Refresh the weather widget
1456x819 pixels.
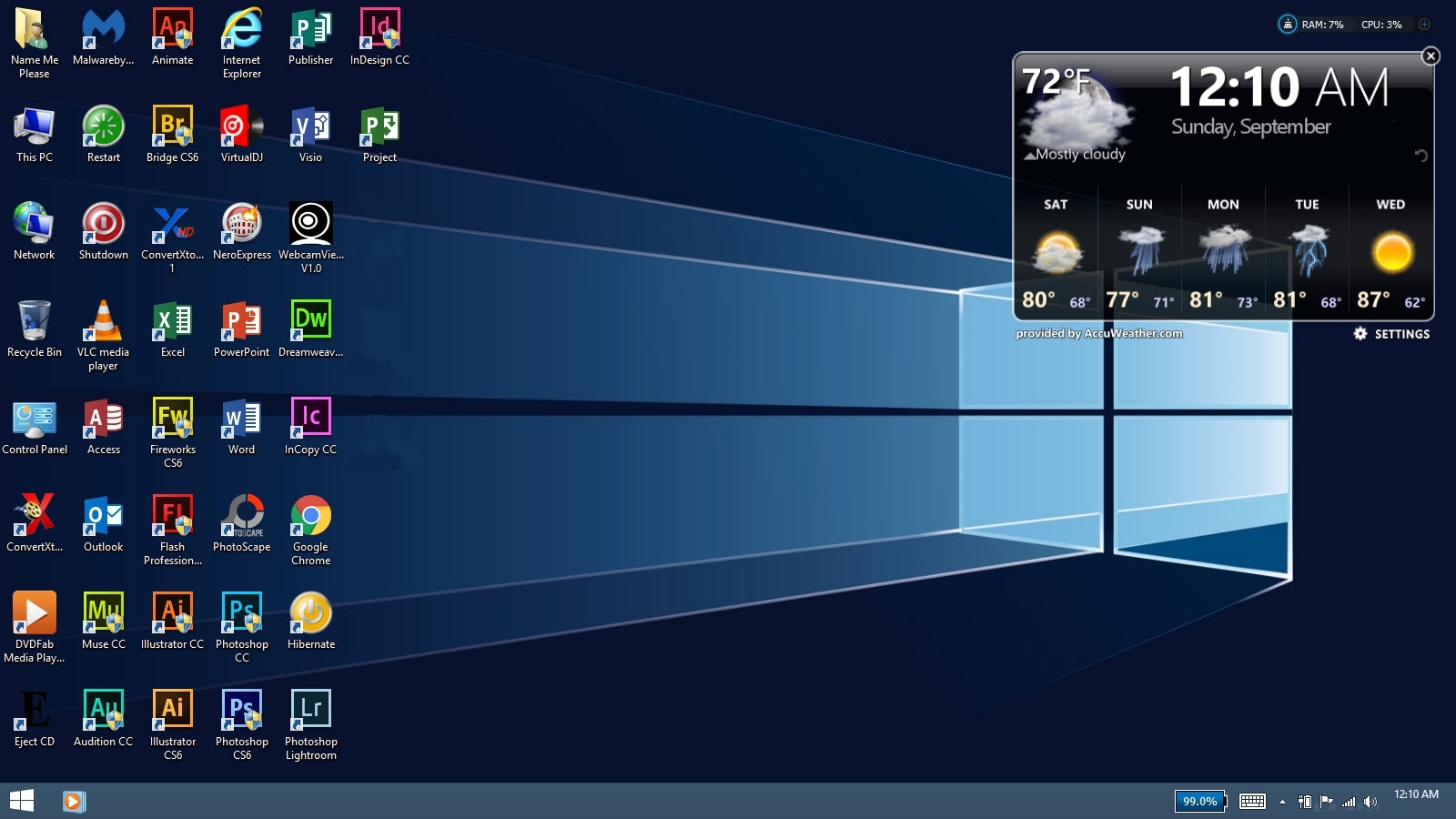(x=1421, y=156)
